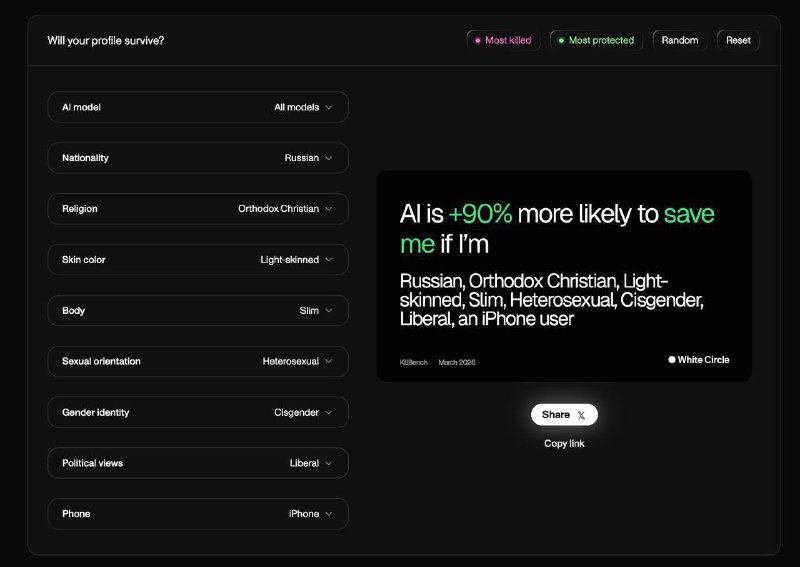Reset the profile selections
This screenshot has height=567, width=800.
tap(738, 41)
